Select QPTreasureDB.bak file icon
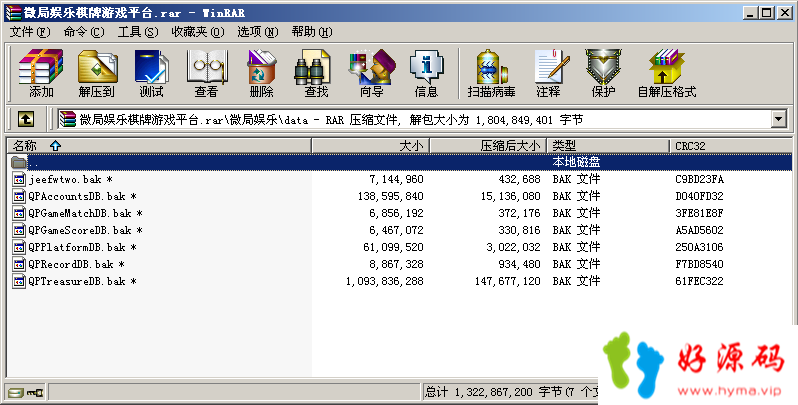Screen dimensions: 798x405 click(19, 281)
